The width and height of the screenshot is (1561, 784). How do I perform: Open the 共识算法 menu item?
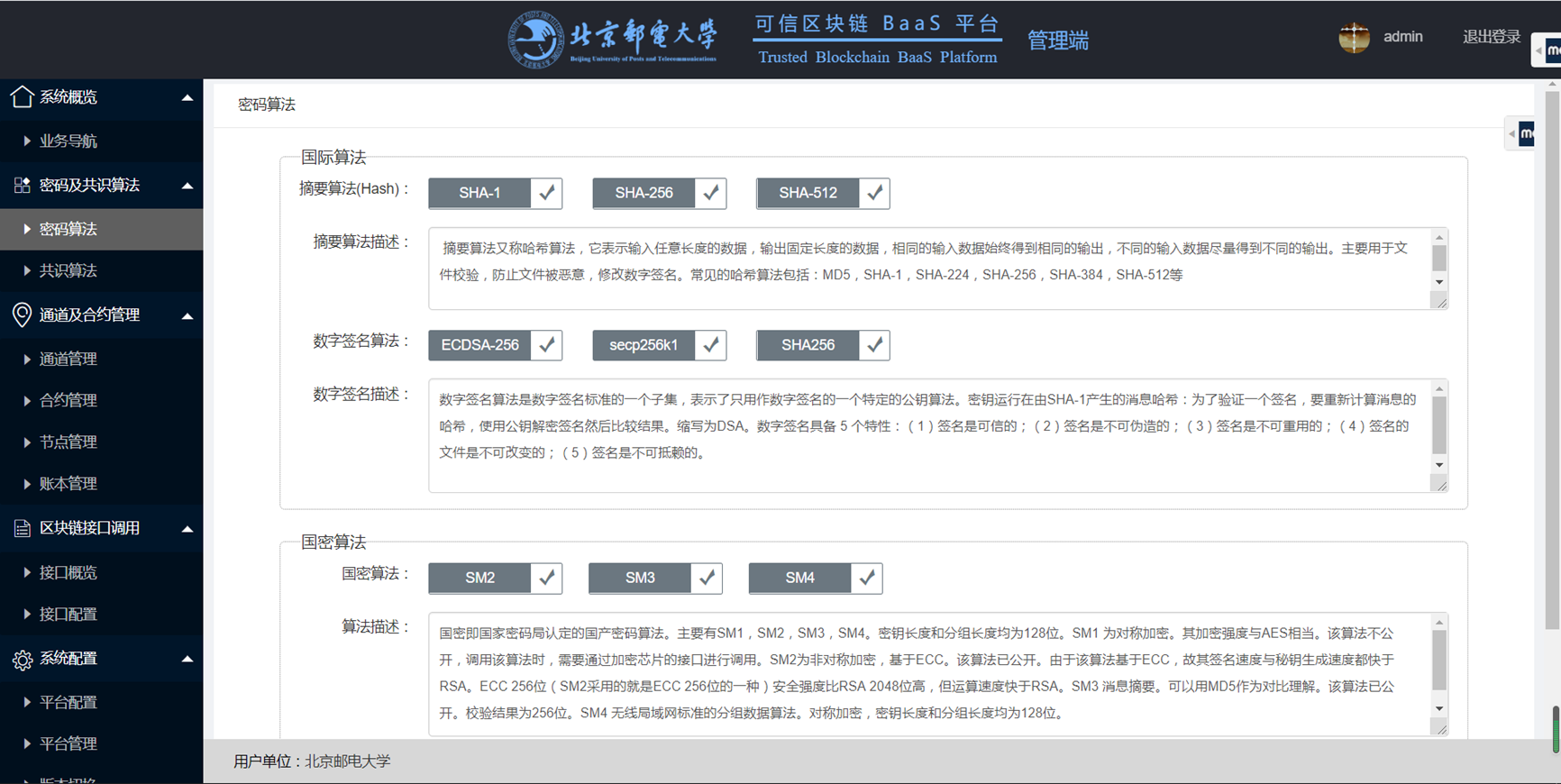[x=101, y=270]
